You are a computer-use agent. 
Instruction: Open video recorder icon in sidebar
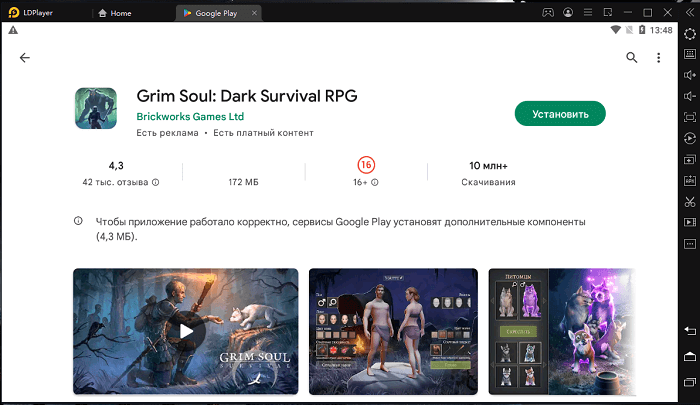(690, 222)
